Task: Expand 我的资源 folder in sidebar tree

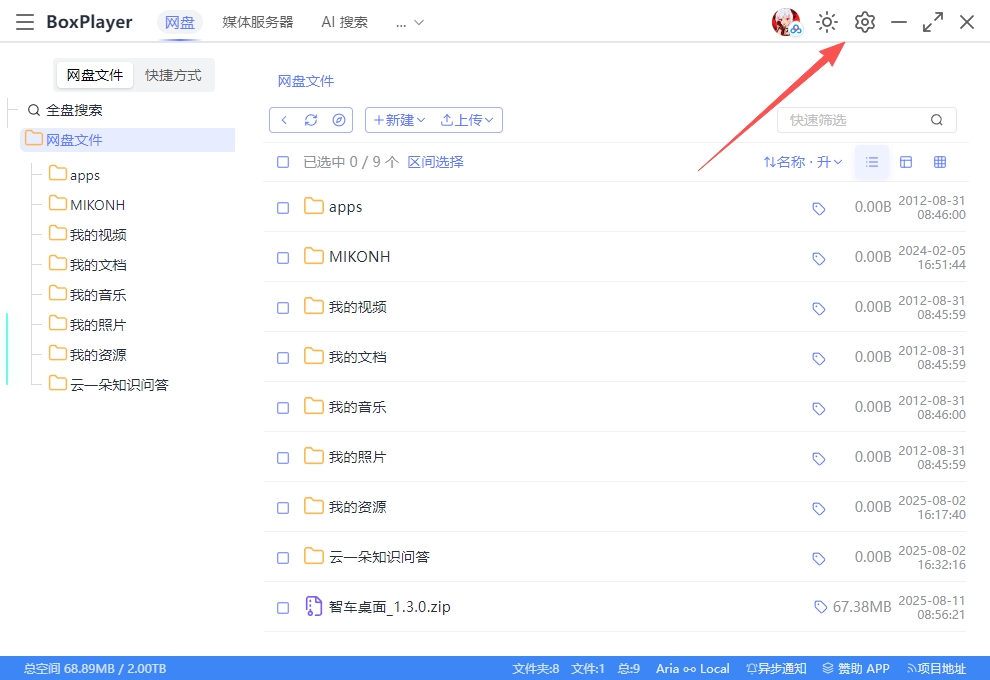Action: coord(88,354)
